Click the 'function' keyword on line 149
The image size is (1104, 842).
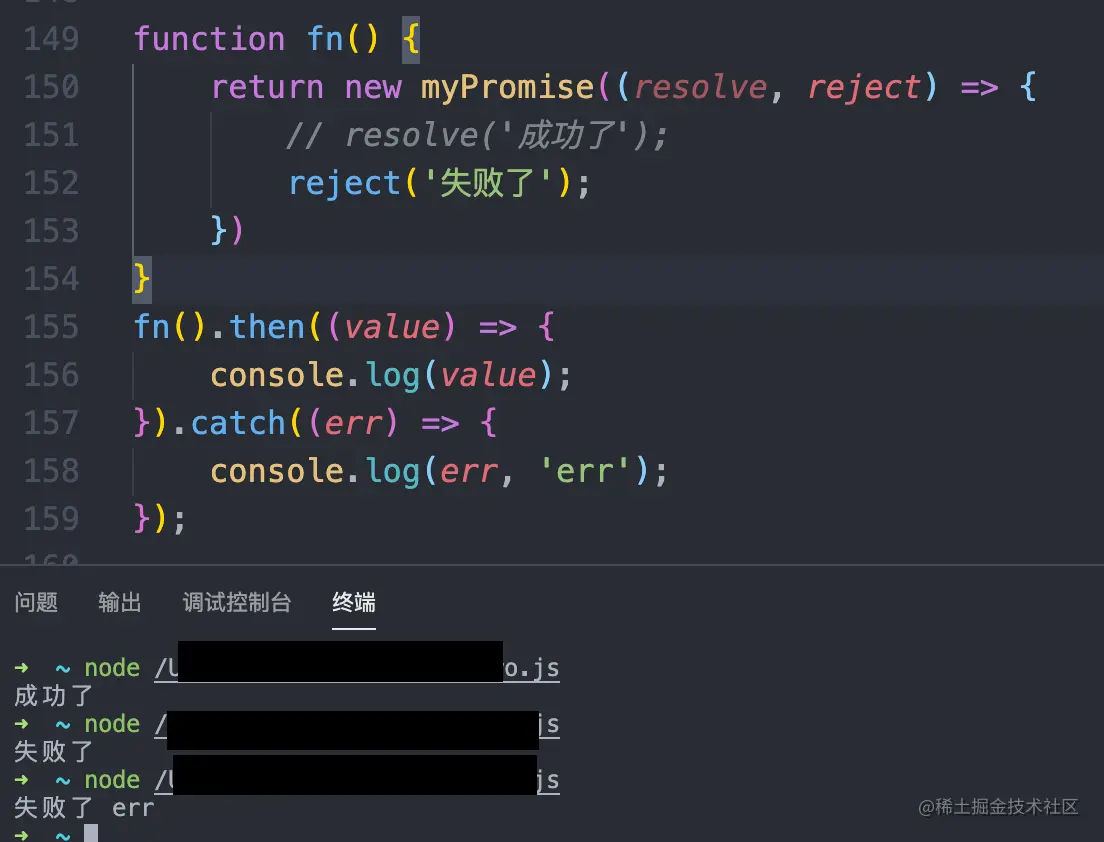coord(209,39)
